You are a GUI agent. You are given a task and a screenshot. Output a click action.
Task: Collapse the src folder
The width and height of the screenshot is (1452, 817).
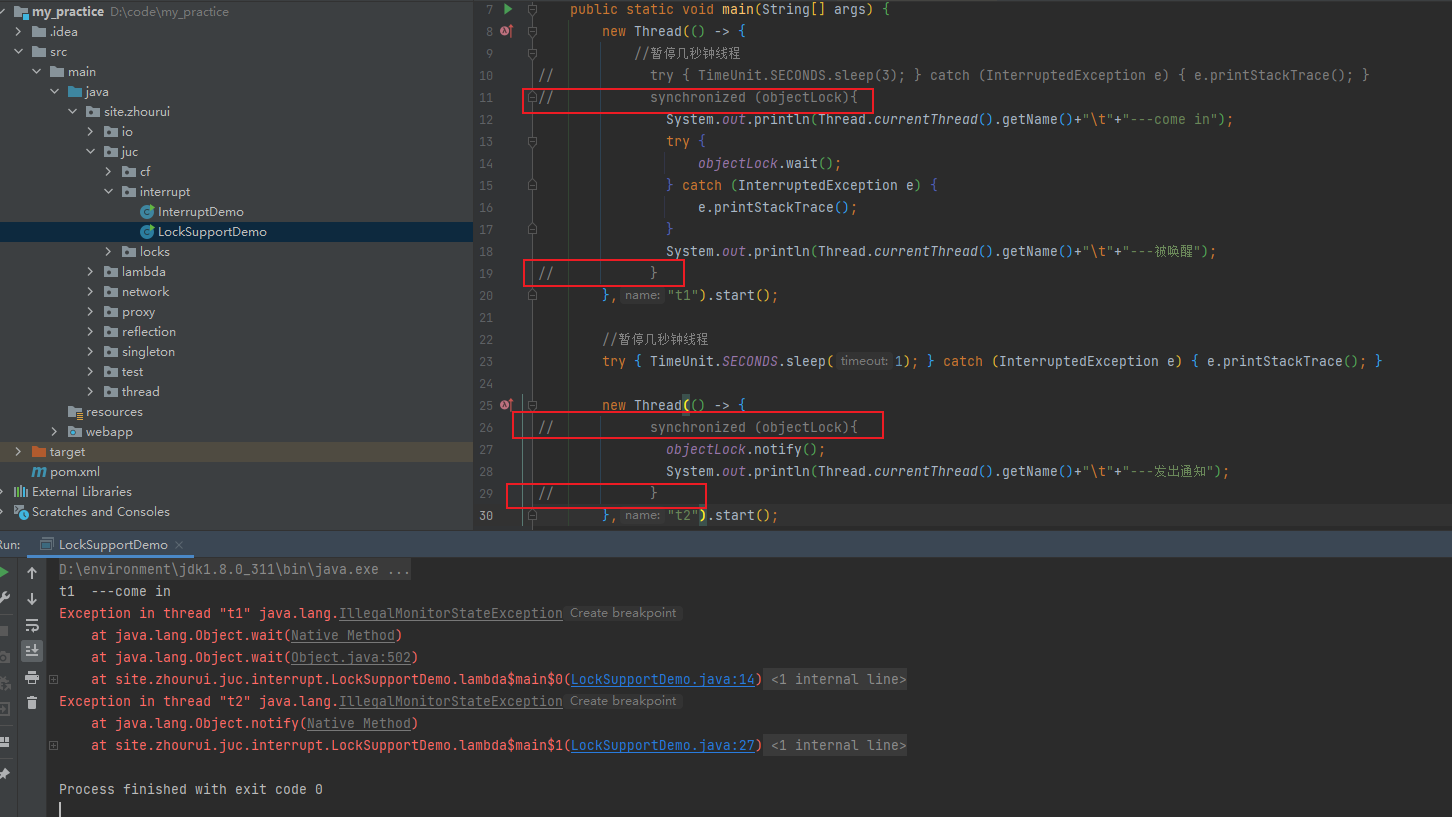point(19,52)
